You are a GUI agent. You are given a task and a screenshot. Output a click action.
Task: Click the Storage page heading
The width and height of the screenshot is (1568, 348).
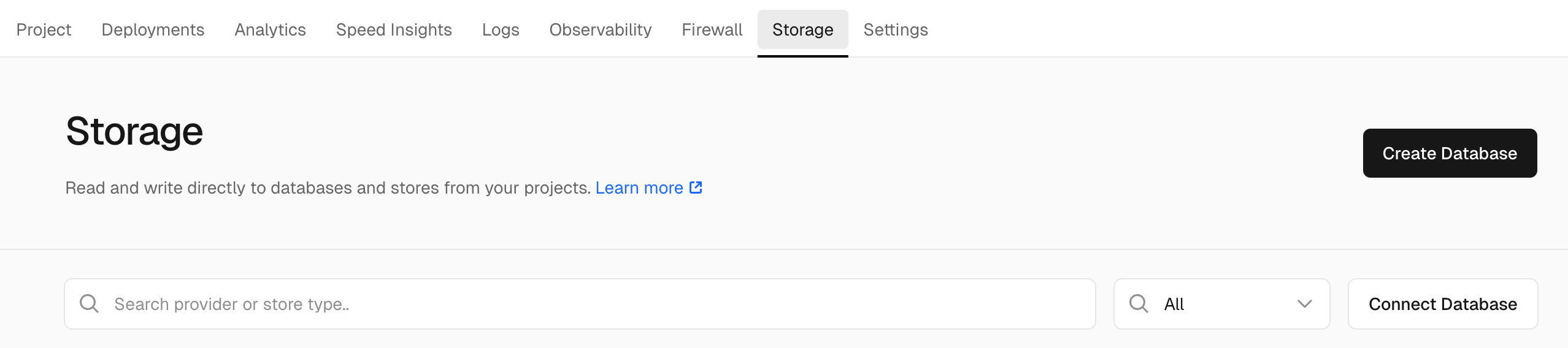[134, 132]
